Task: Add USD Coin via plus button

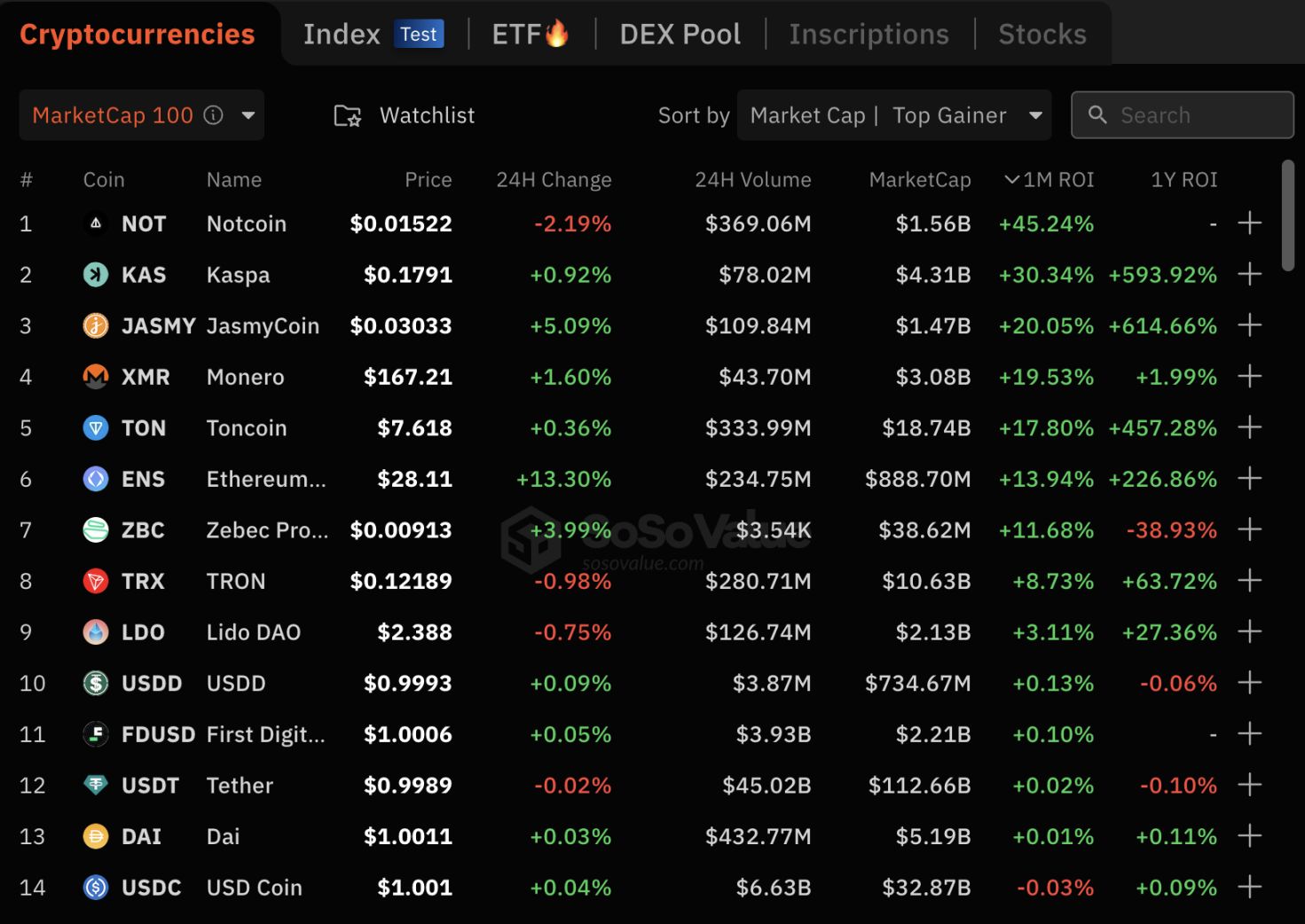Action: [x=1249, y=887]
